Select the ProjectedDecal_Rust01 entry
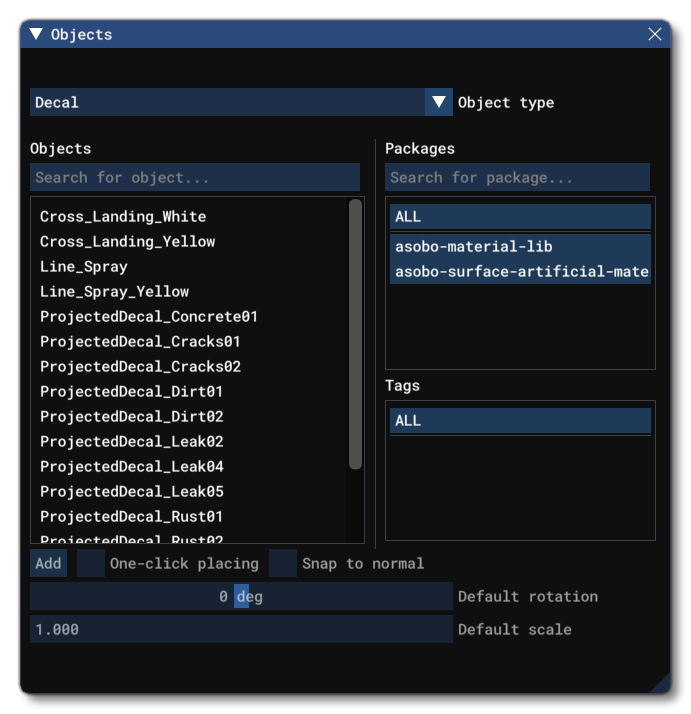Image resolution: width=691 pixels, height=714 pixels. (132, 516)
